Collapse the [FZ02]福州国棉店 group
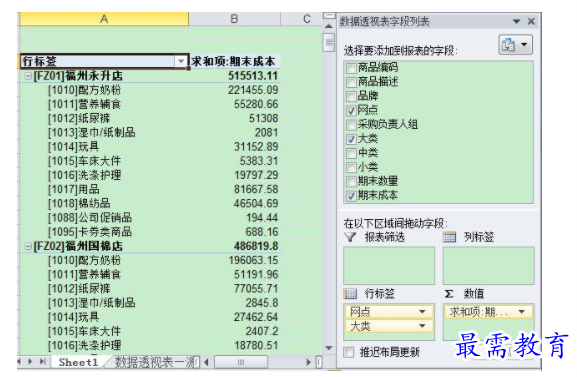 pyautogui.click(x=28, y=246)
